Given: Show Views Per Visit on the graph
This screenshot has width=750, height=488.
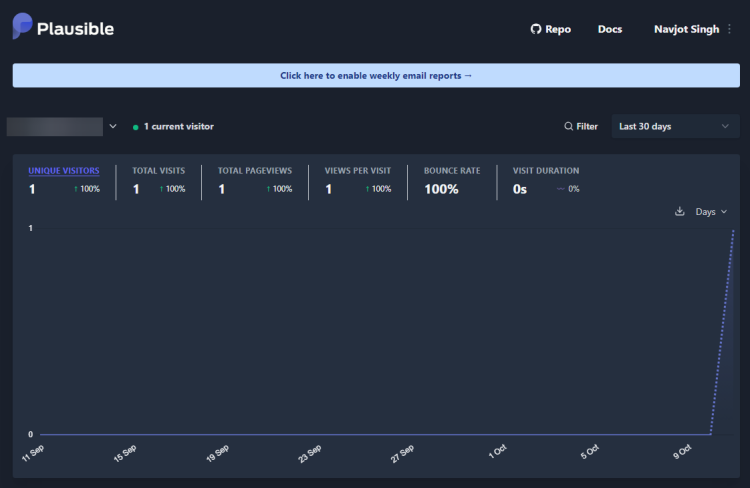Looking at the screenshot, I should (358, 171).
